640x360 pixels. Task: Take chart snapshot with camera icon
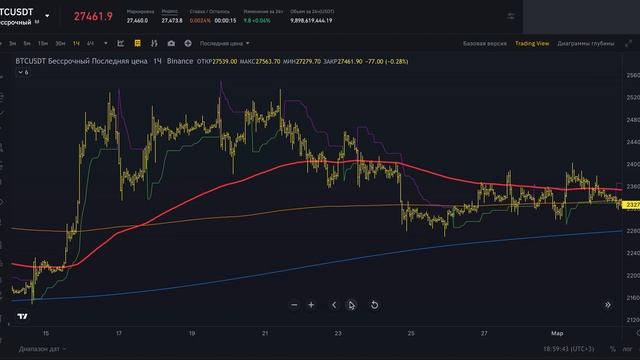tap(171, 43)
